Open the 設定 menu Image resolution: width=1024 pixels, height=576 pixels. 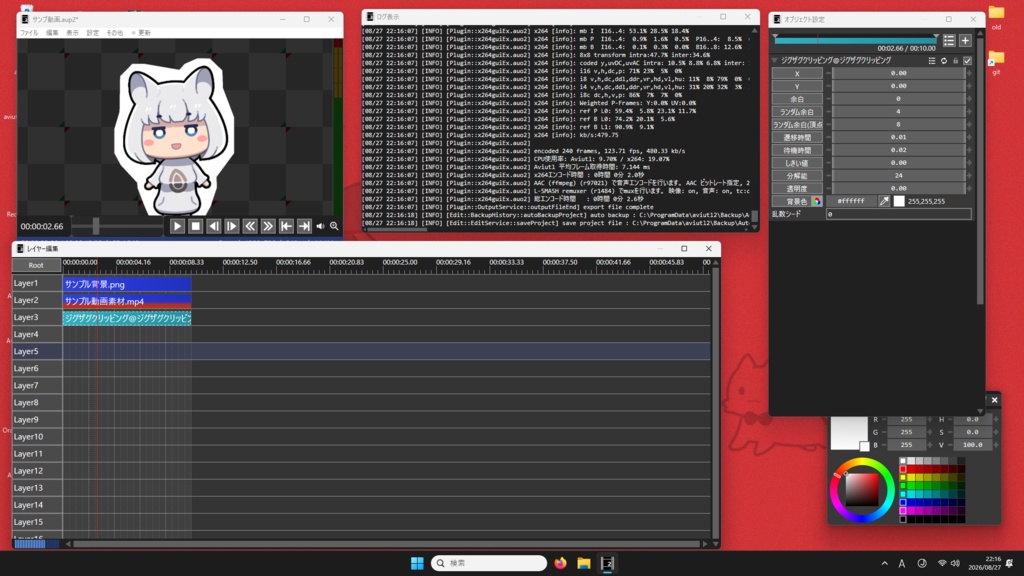93,33
